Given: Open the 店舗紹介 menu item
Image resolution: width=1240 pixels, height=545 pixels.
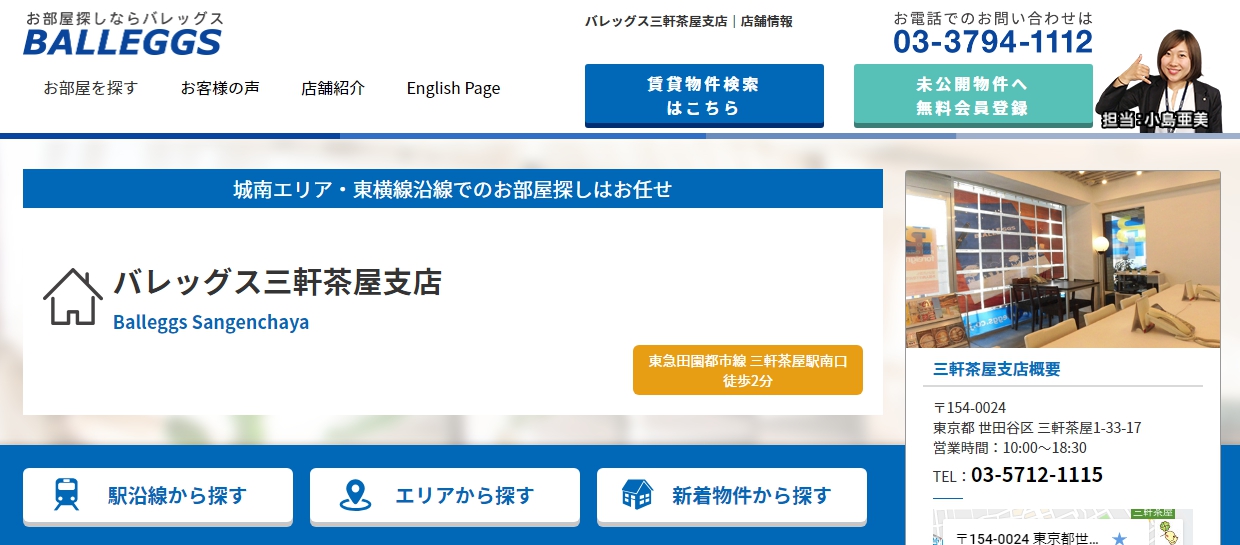Looking at the screenshot, I should pyautogui.click(x=333, y=88).
